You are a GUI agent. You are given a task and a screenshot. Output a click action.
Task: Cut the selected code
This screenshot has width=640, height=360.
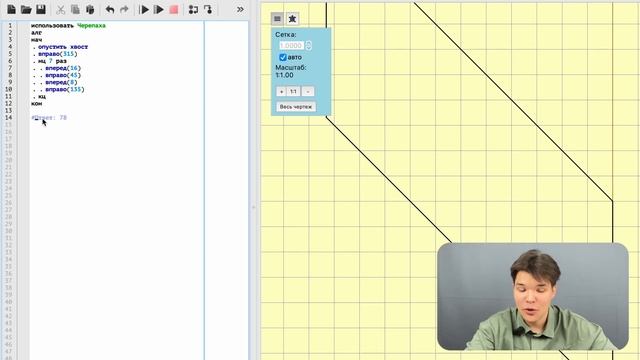60,9
